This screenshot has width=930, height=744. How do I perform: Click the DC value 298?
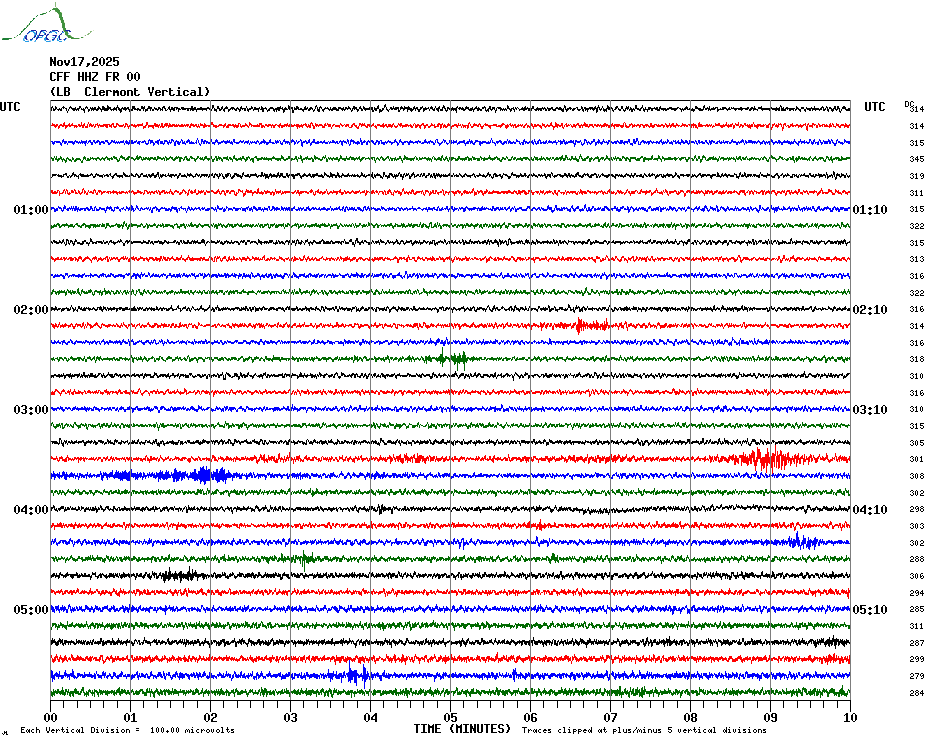pyautogui.click(x=917, y=510)
